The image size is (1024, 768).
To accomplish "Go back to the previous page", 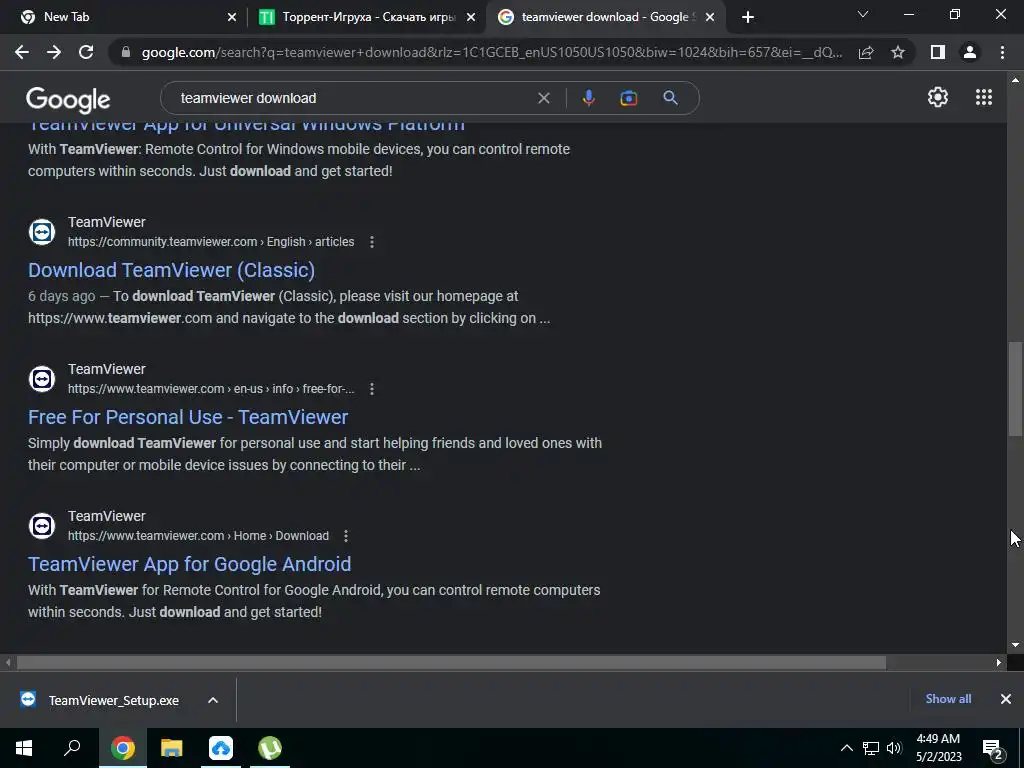I will tap(22, 52).
